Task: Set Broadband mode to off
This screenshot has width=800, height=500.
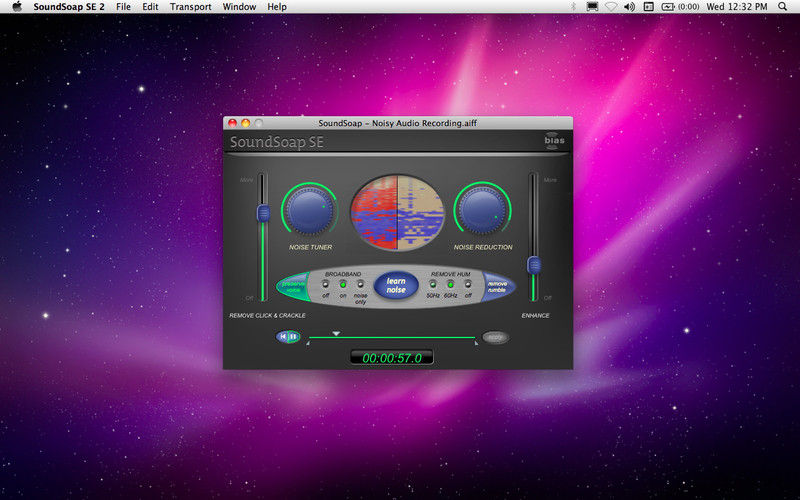Action: (x=326, y=284)
